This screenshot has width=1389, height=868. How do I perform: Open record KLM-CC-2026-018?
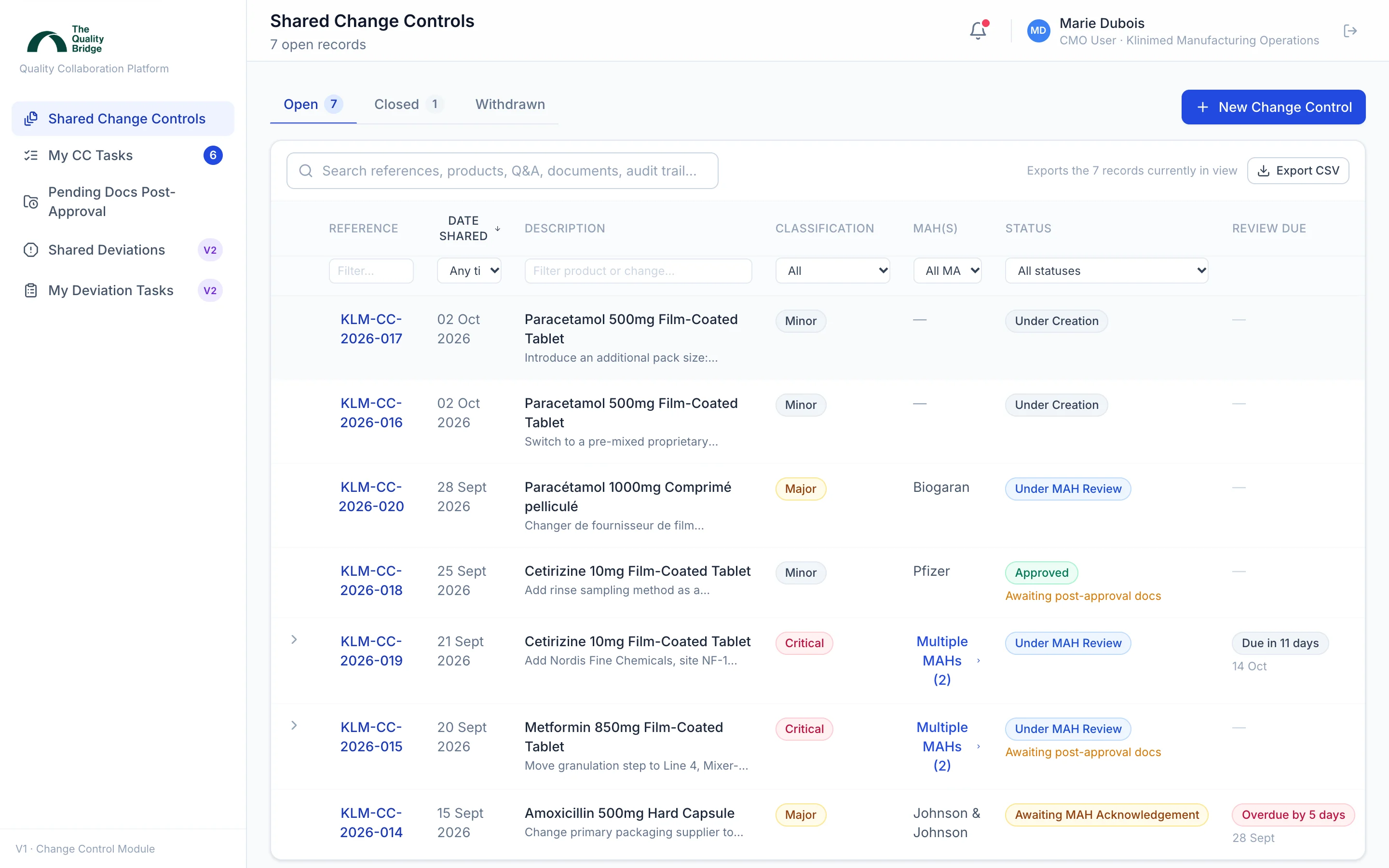click(x=371, y=581)
